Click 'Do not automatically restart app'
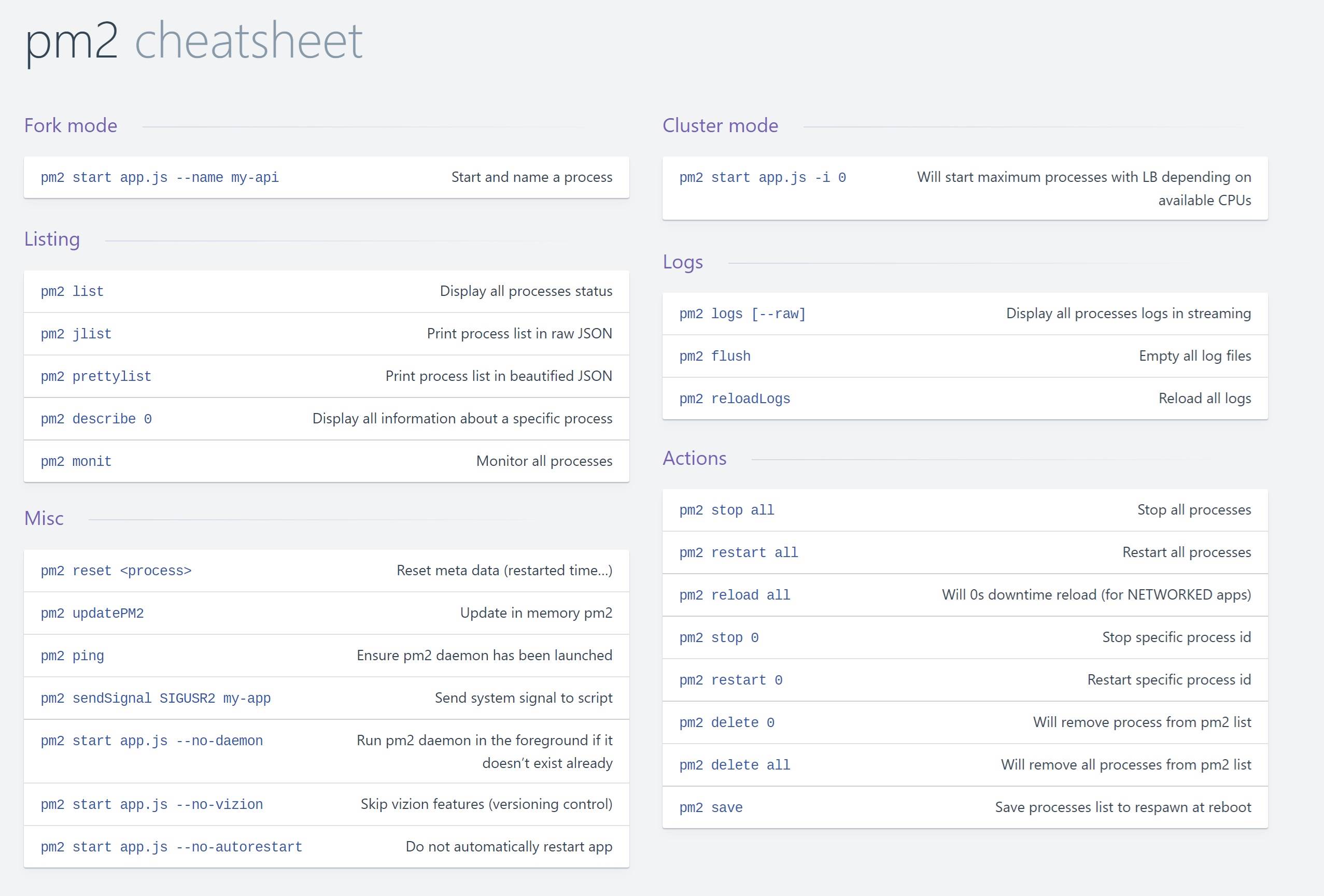1324x896 pixels. pyautogui.click(x=509, y=847)
